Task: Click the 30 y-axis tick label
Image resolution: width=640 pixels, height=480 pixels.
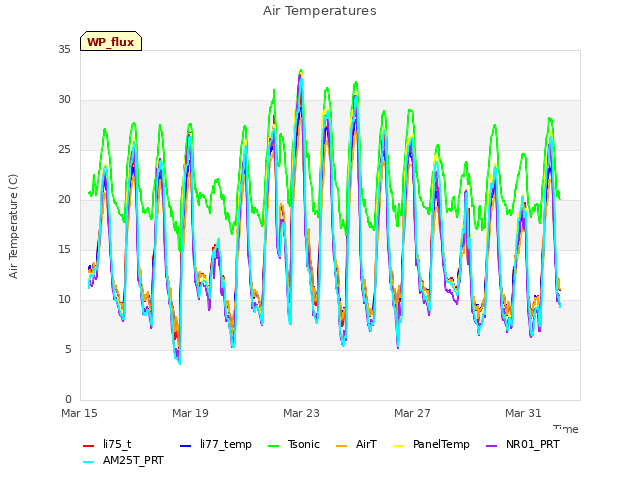Action: (64, 100)
